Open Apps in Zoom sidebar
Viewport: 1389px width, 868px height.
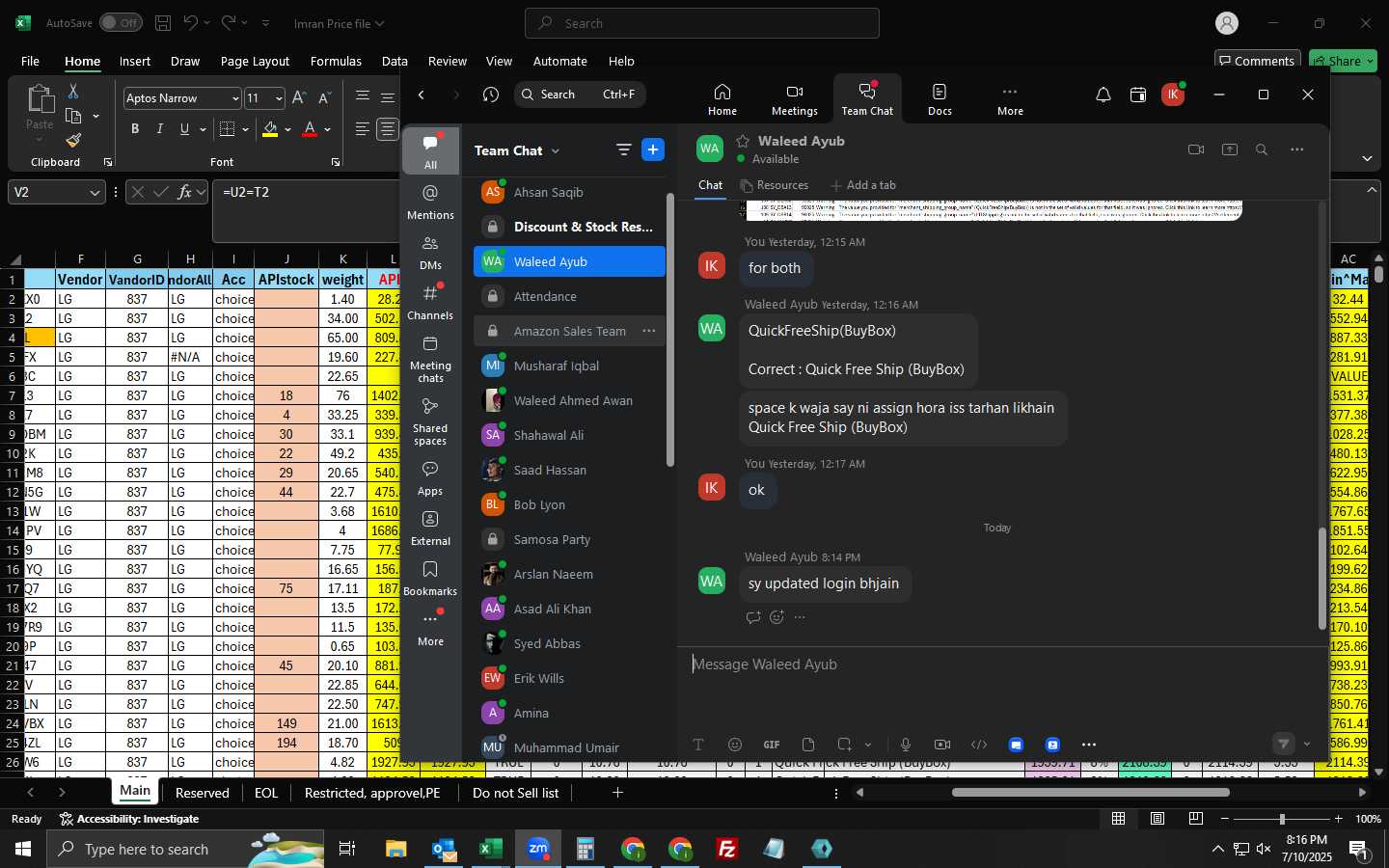(x=430, y=478)
